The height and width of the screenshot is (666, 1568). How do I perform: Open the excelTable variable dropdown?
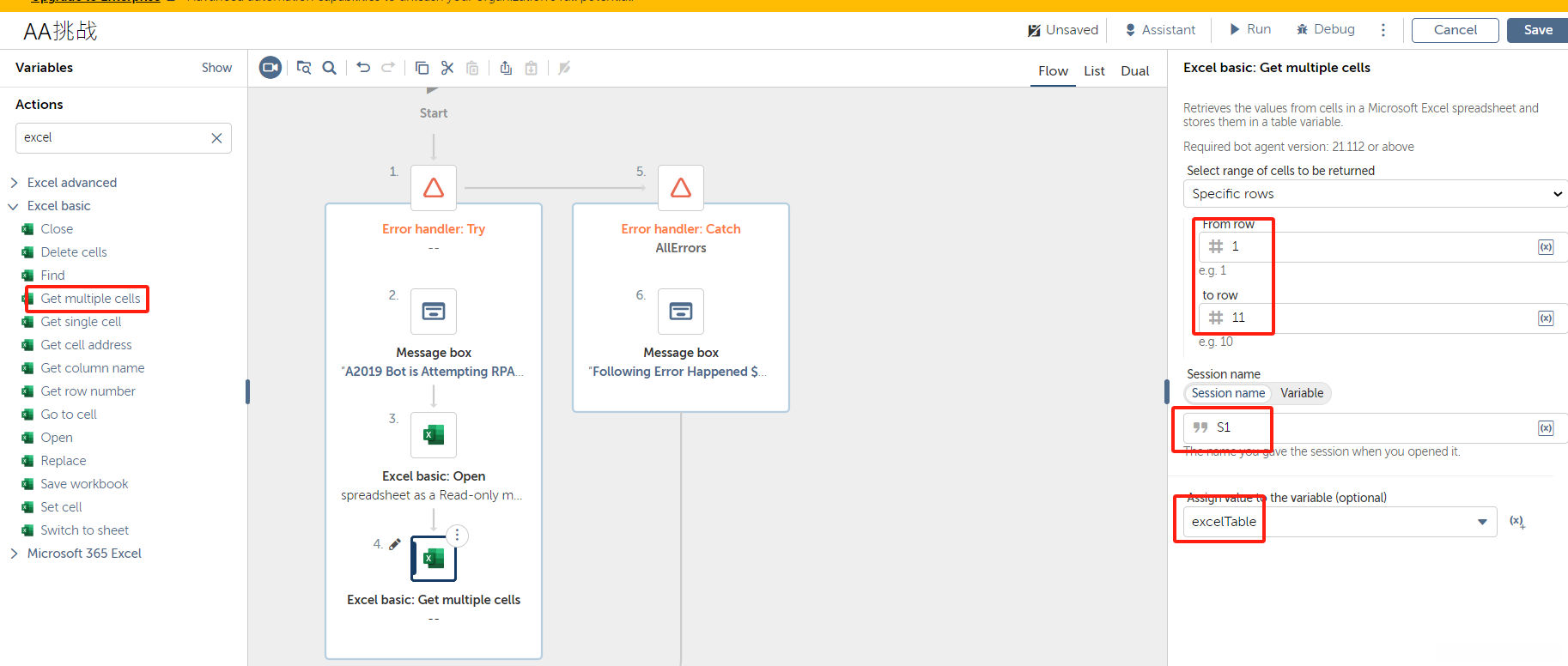(x=1481, y=522)
